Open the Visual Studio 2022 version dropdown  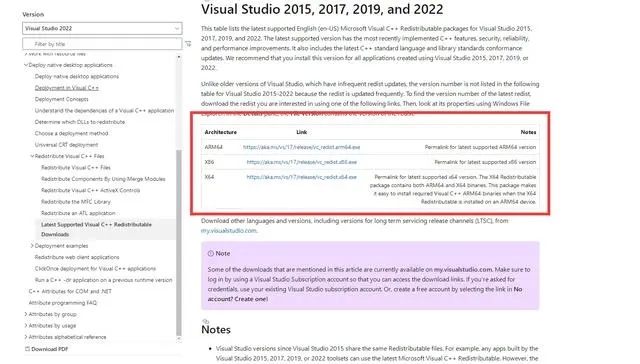tap(102, 29)
